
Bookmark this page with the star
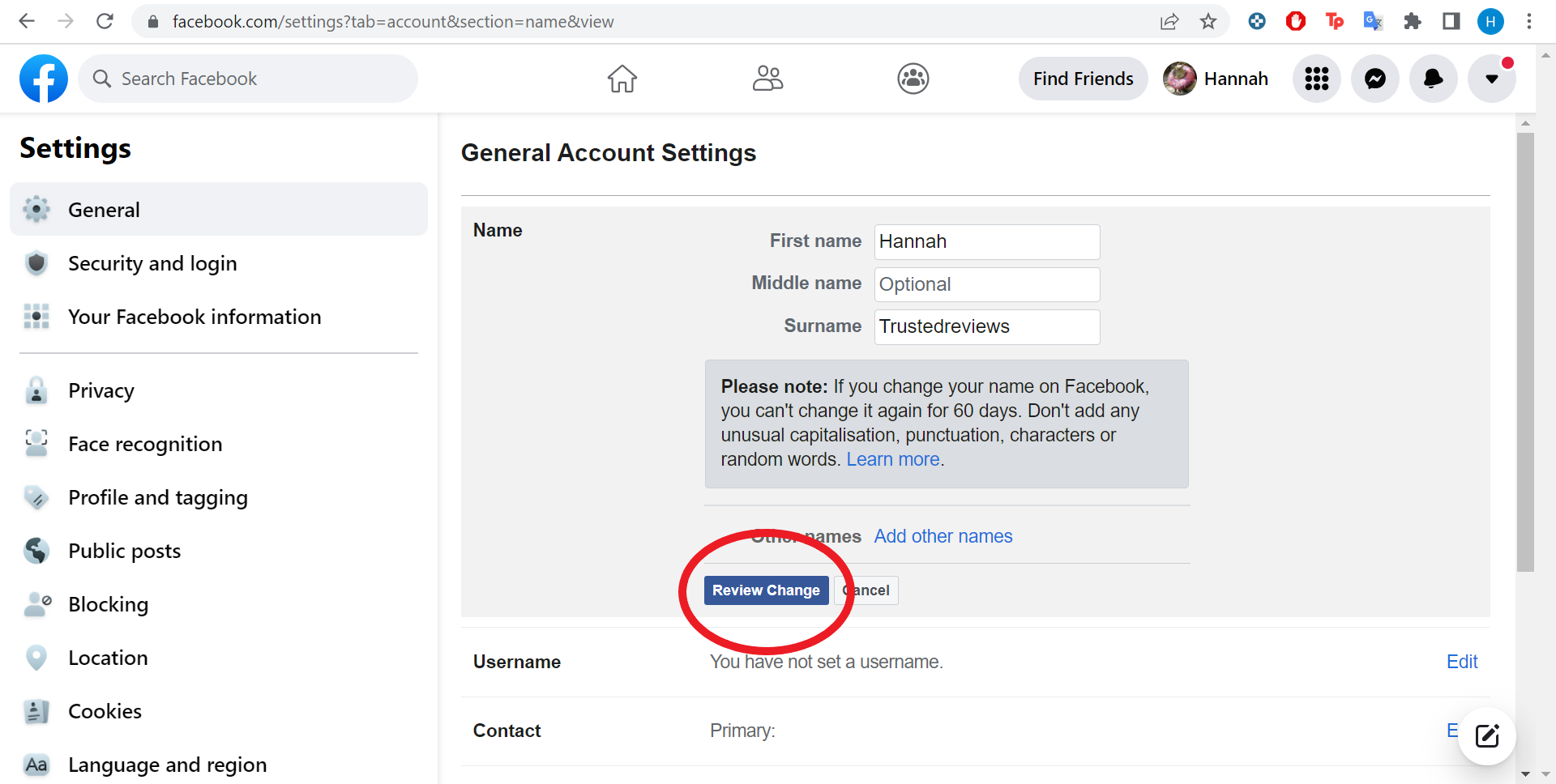[1208, 22]
